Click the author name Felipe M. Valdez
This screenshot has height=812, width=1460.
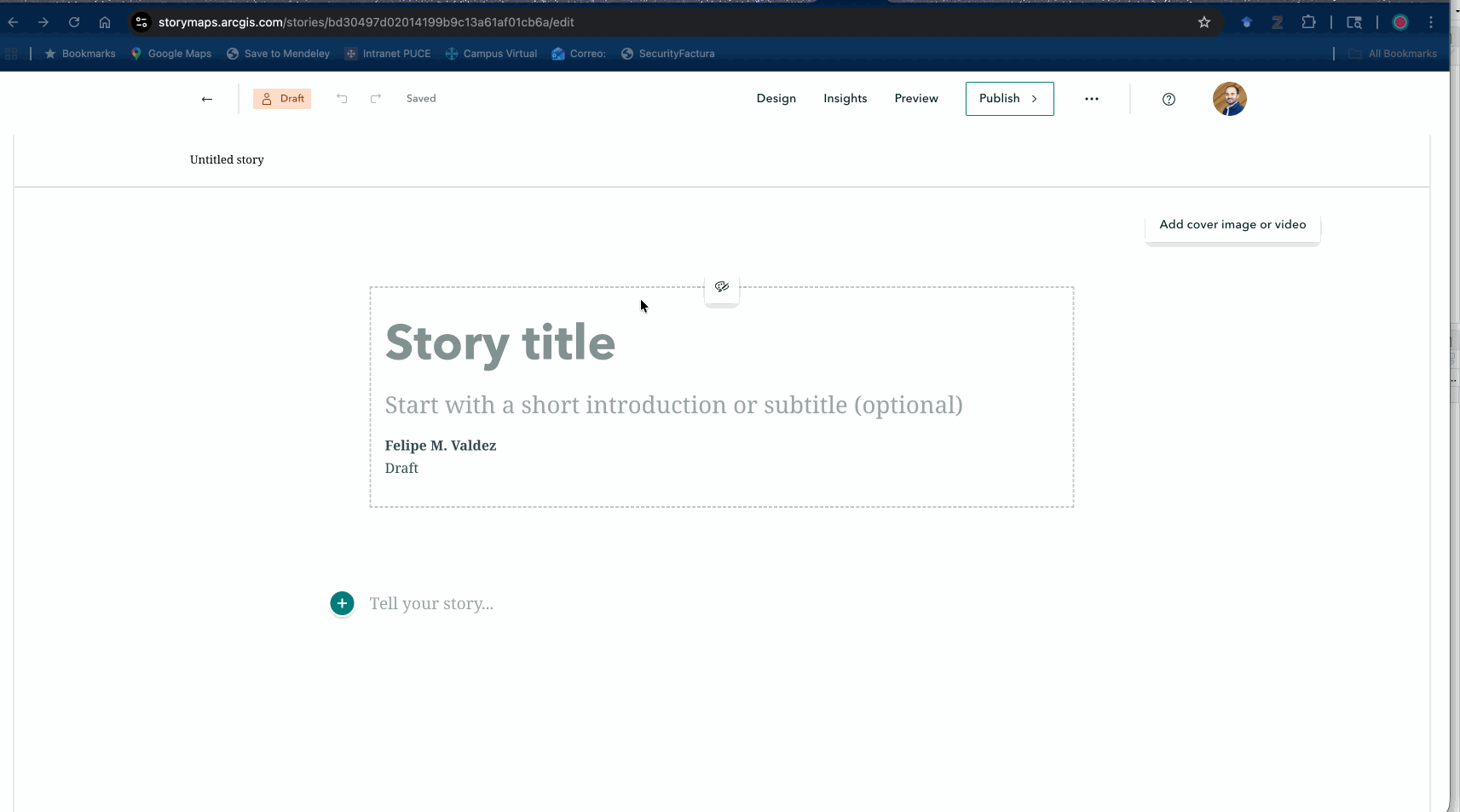pos(441,446)
